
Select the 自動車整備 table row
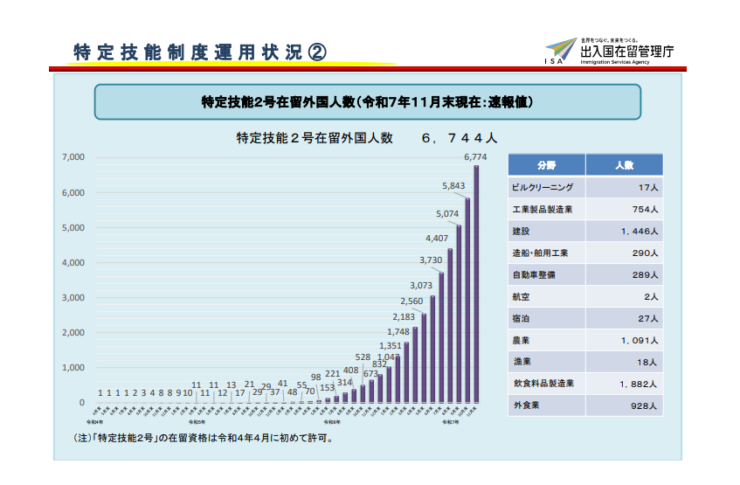pos(585,275)
